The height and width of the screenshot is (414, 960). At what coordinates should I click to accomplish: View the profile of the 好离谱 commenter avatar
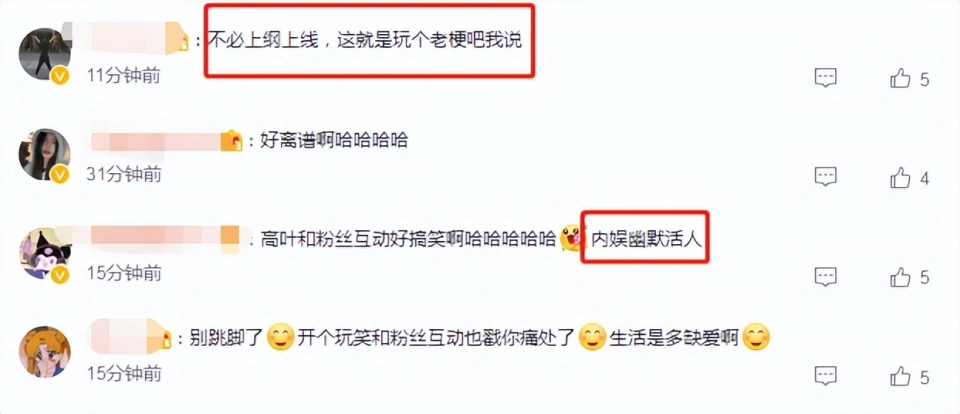[x=44, y=154]
